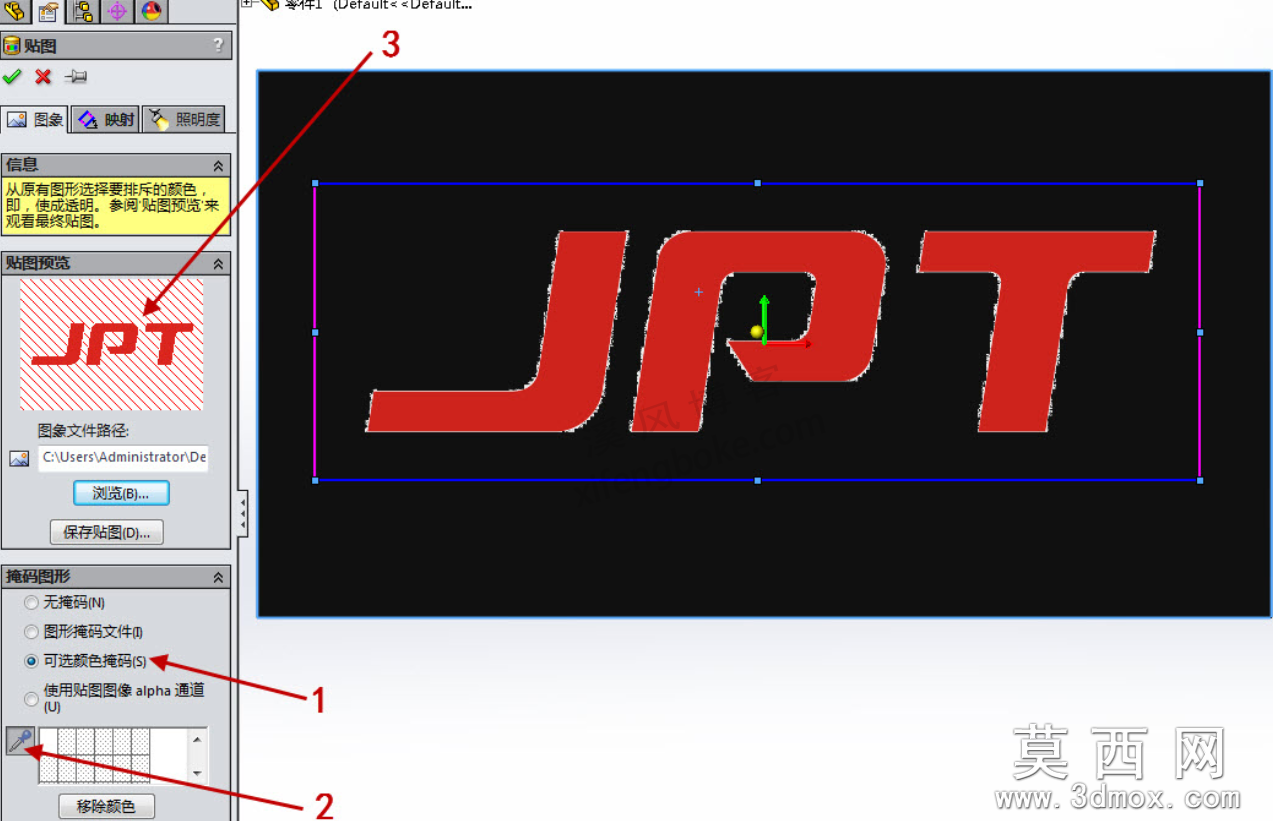
Task: Open the DimXpertManager crosshair tab
Action: 117,11
